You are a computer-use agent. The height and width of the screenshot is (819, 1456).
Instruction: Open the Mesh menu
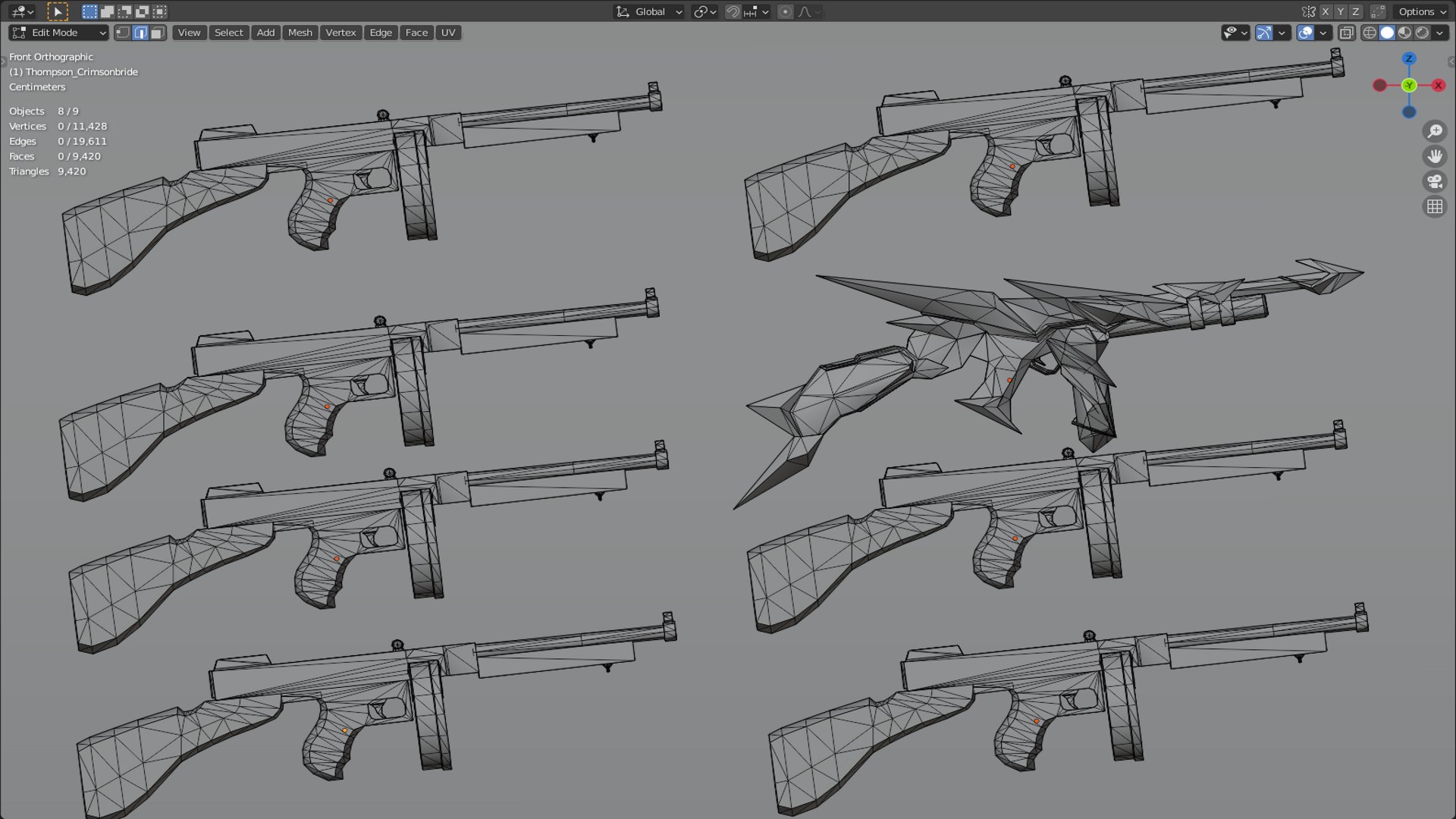point(300,33)
